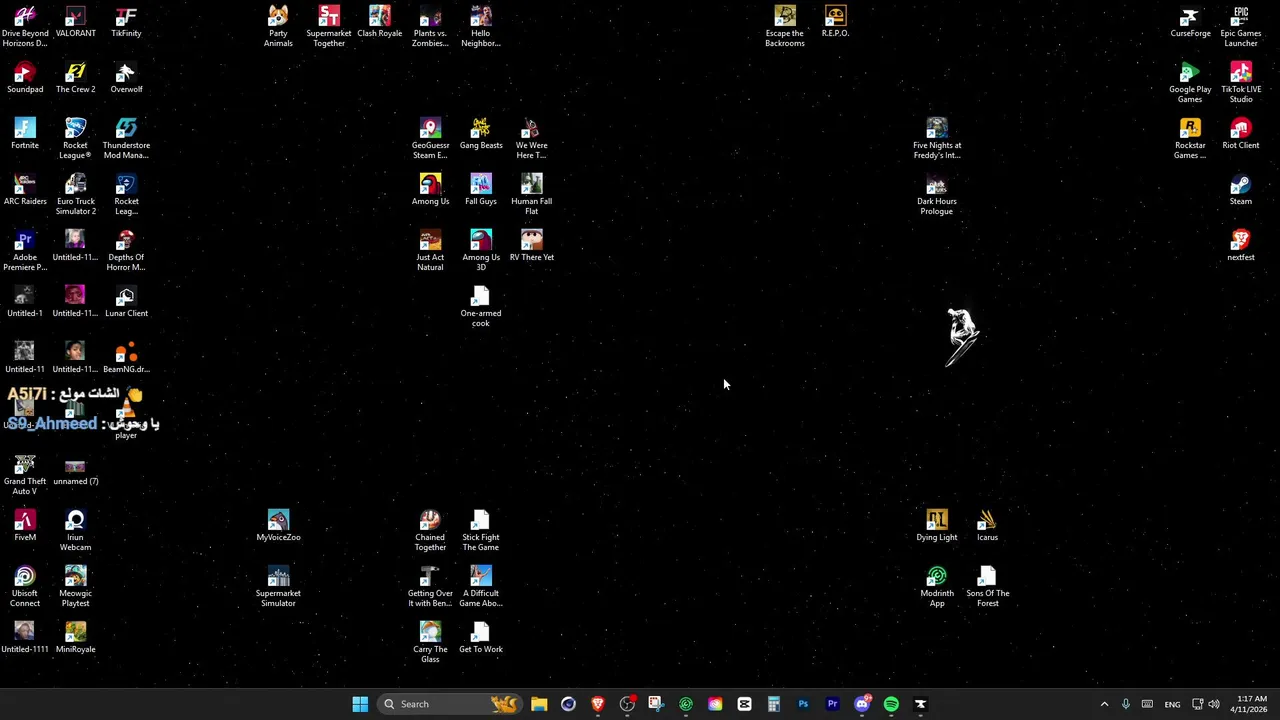This screenshot has width=1280, height=720.
Task: Select ARC Raiders desktop icon
Action: coord(25,190)
